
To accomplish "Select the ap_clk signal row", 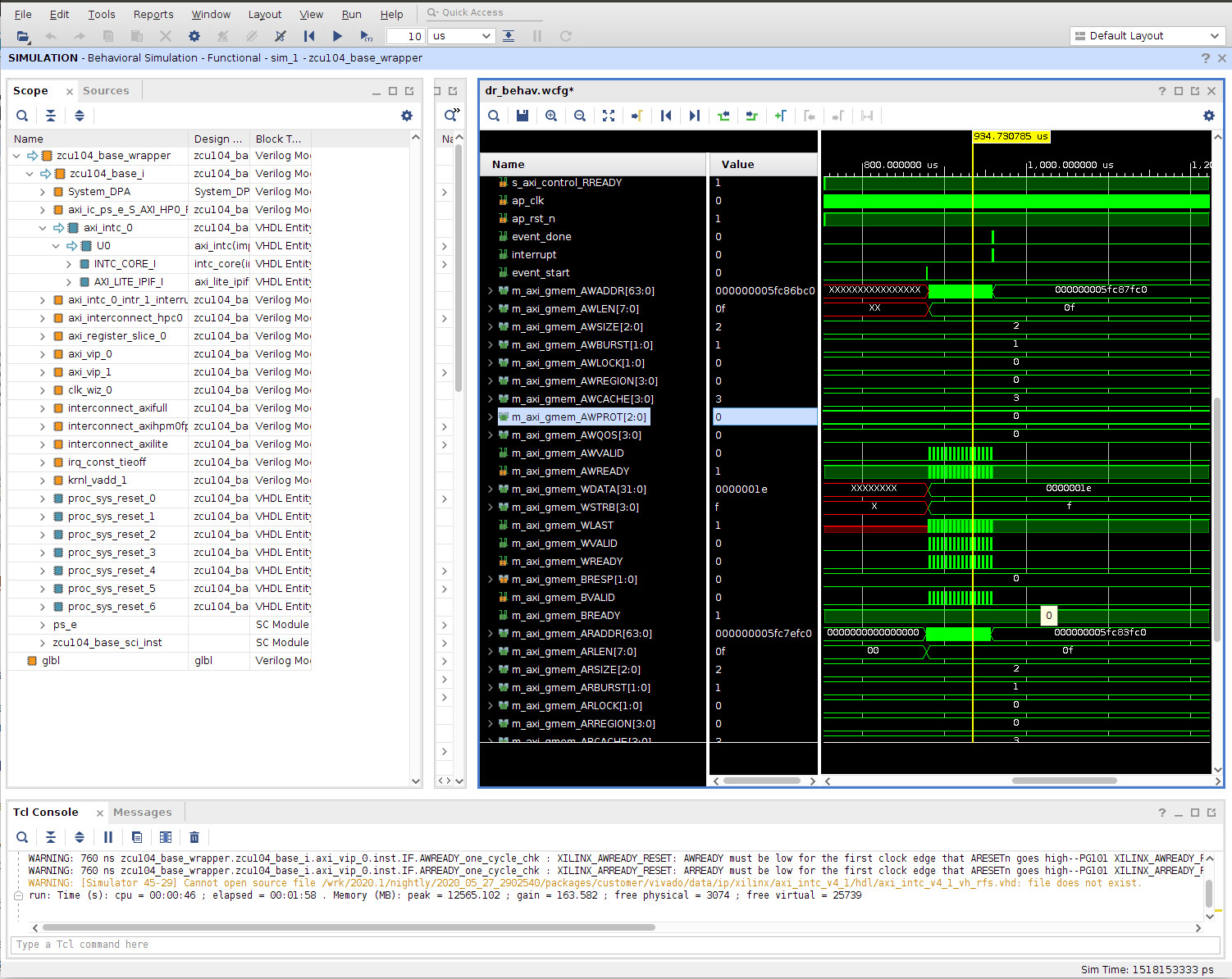I will [x=527, y=200].
